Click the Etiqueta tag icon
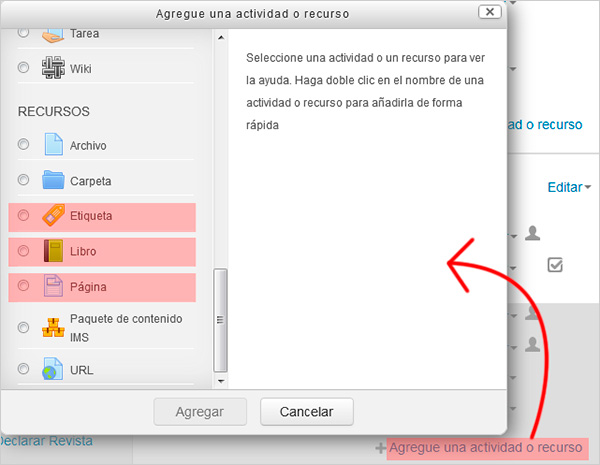 point(53,216)
